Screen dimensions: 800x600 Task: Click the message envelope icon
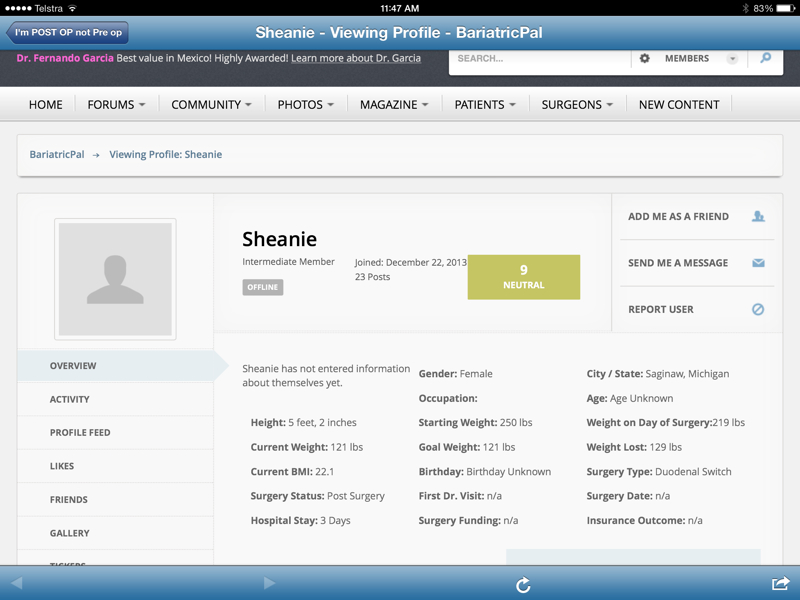(758, 263)
